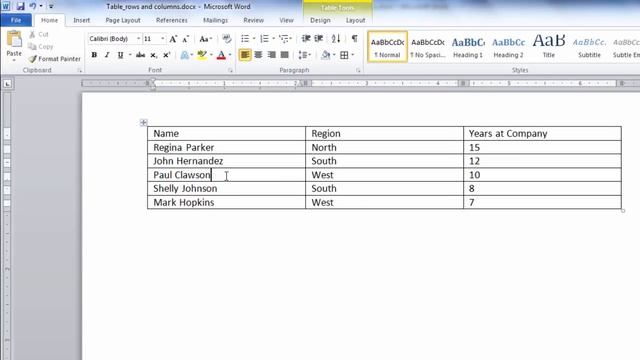
Task: Switch to the Page Layout tab
Action: pyautogui.click(x=123, y=20)
